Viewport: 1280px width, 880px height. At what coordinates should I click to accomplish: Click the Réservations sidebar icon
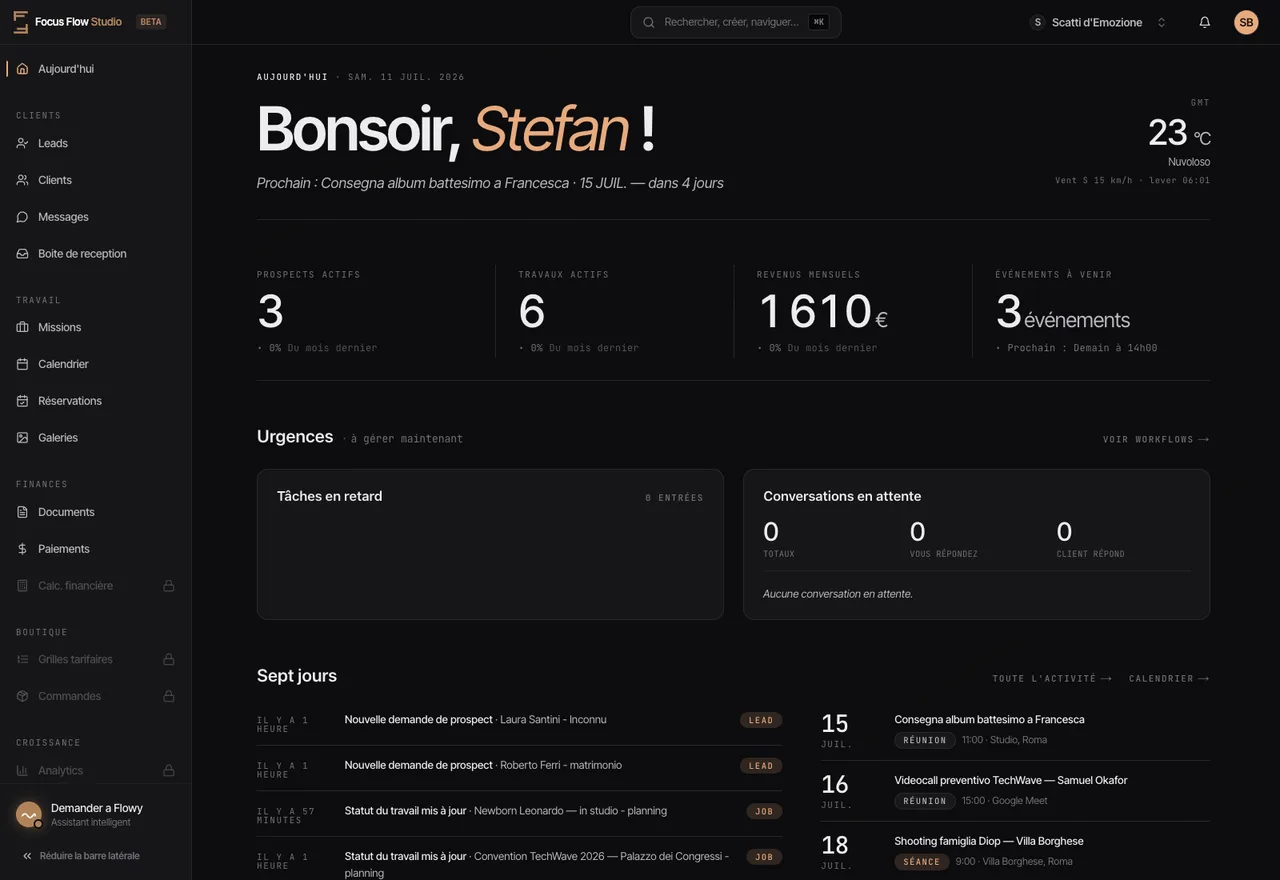pyautogui.click(x=23, y=401)
